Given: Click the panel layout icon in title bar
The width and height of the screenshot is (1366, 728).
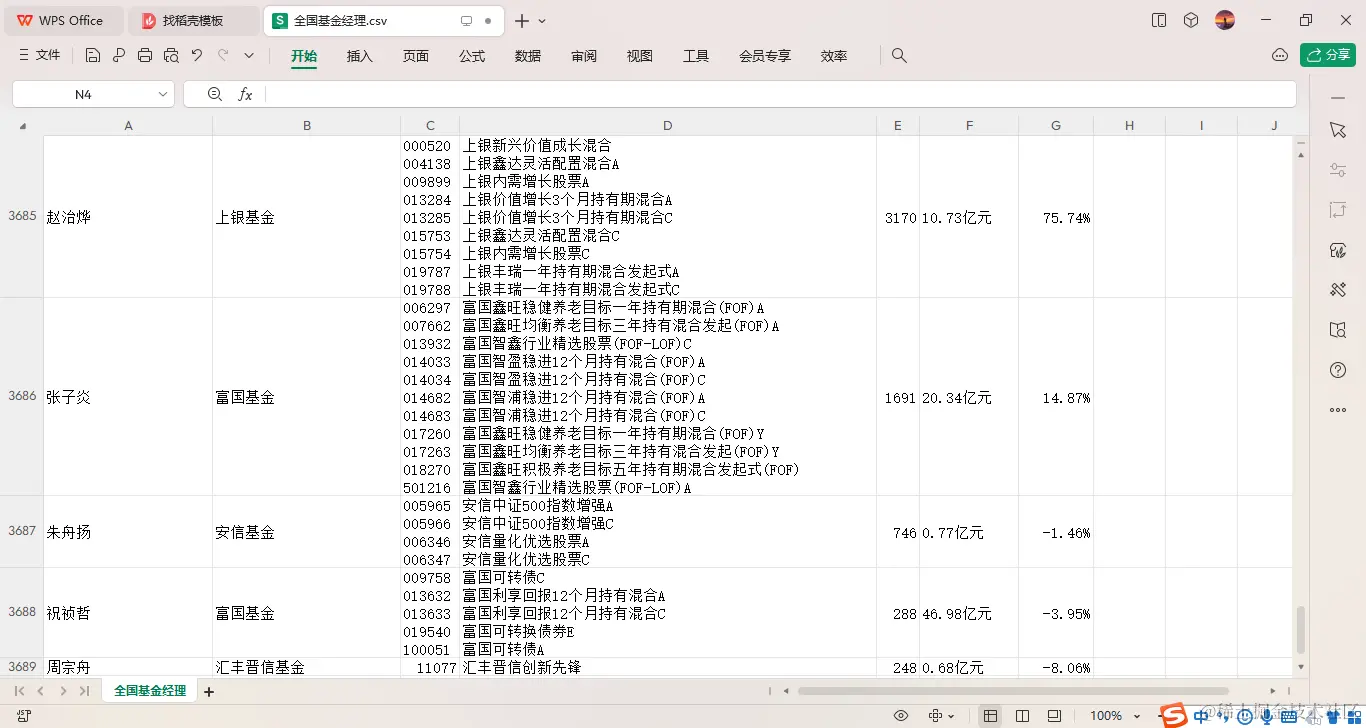Looking at the screenshot, I should 1159,20.
